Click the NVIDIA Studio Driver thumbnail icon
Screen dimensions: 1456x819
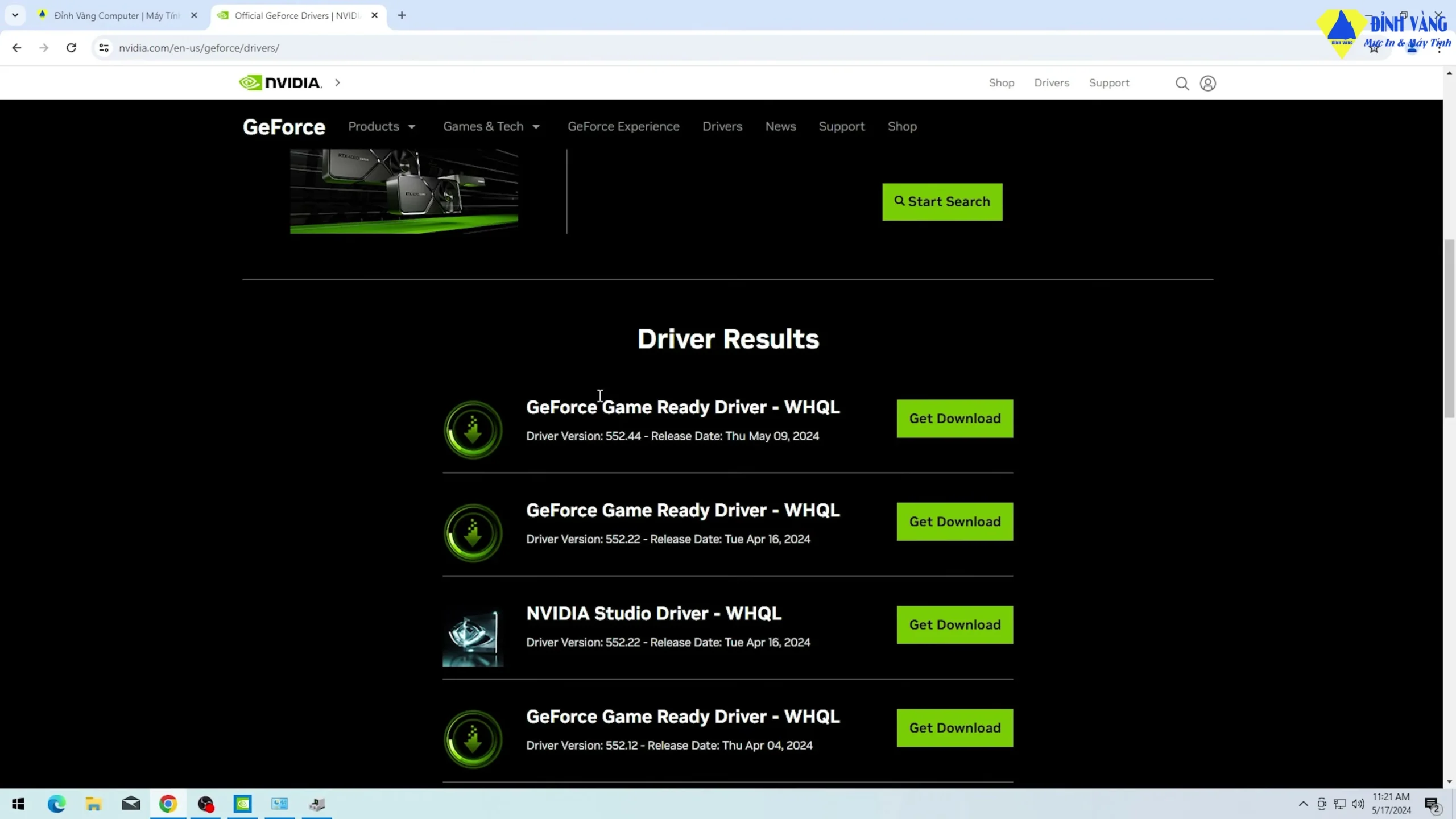click(x=473, y=637)
